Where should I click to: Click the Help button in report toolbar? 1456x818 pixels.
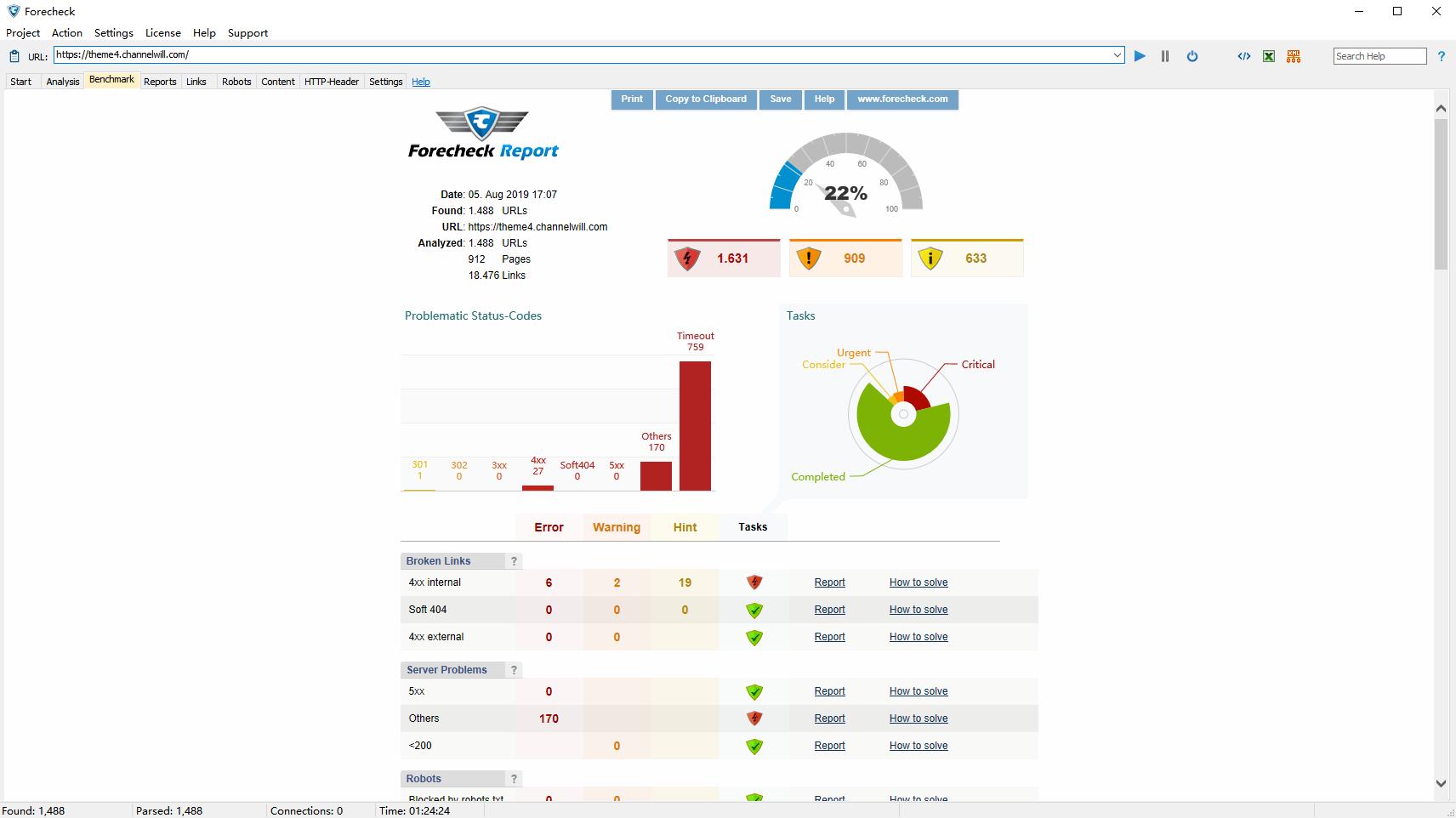pyautogui.click(x=824, y=99)
